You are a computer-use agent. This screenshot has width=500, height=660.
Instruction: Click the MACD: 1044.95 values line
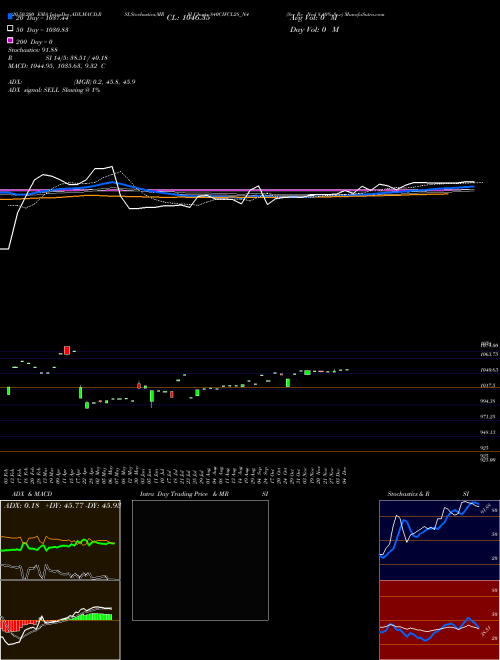tap(57, 66)
